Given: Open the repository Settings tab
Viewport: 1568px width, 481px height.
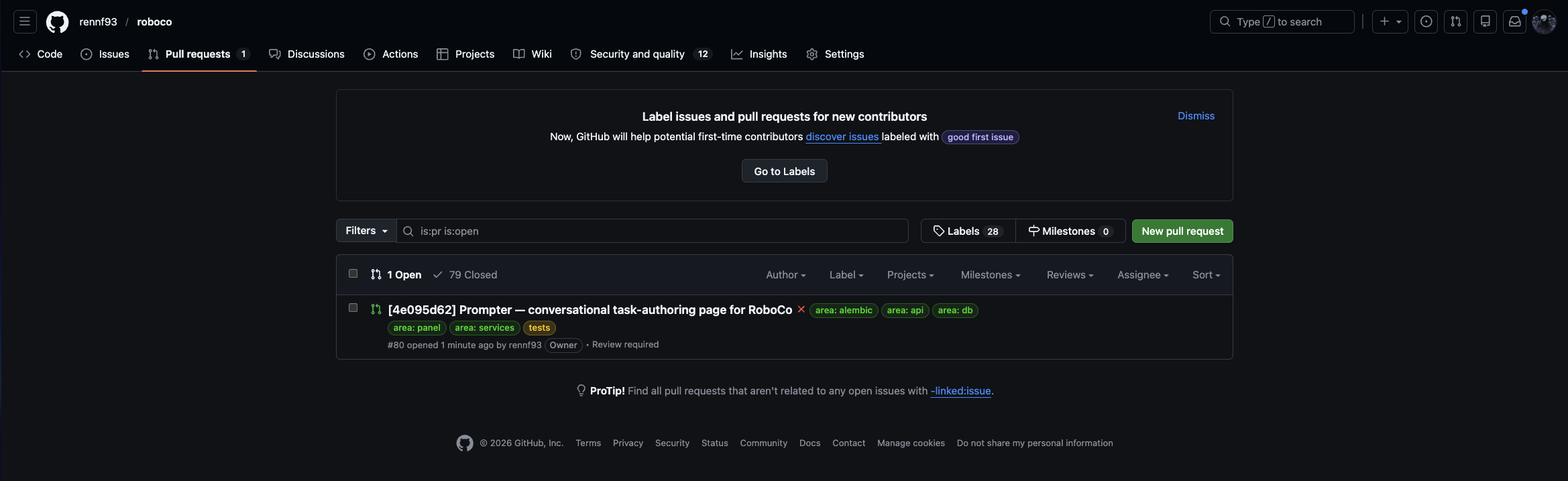Looking at the screenshot, I should point(835,54).
